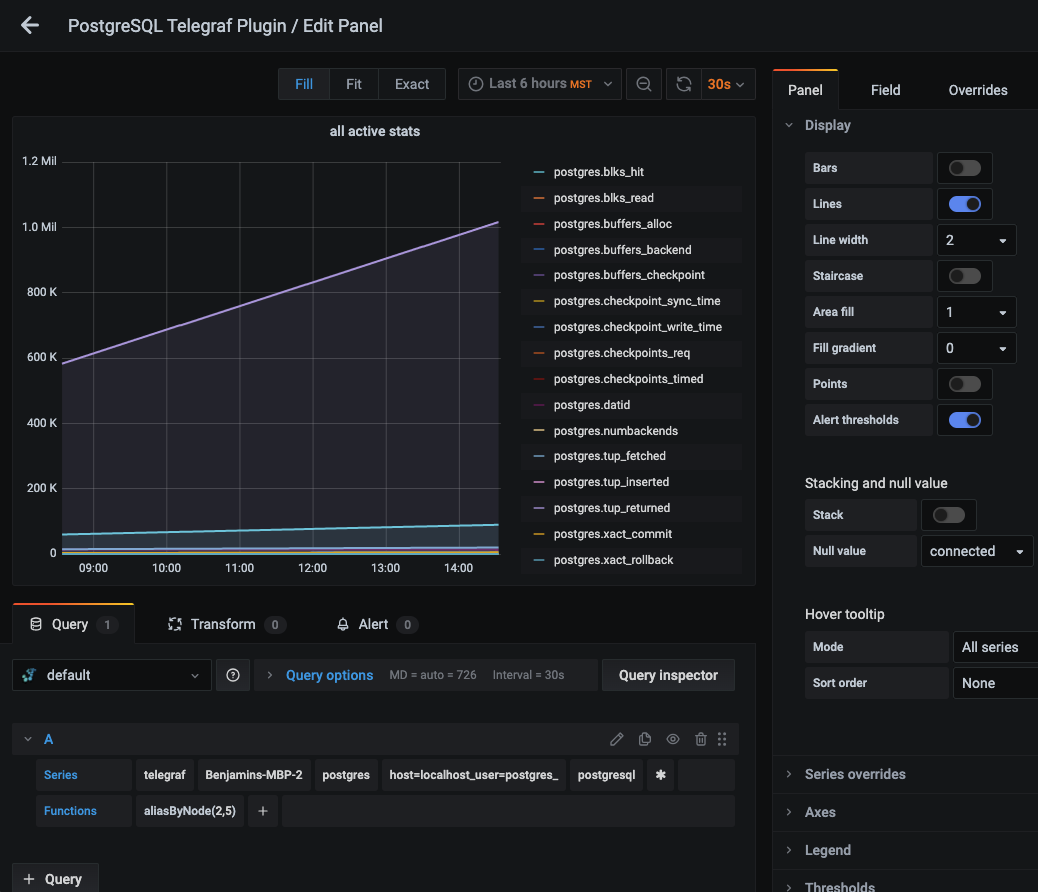Change the Null value dropdown

click(977, 551)
